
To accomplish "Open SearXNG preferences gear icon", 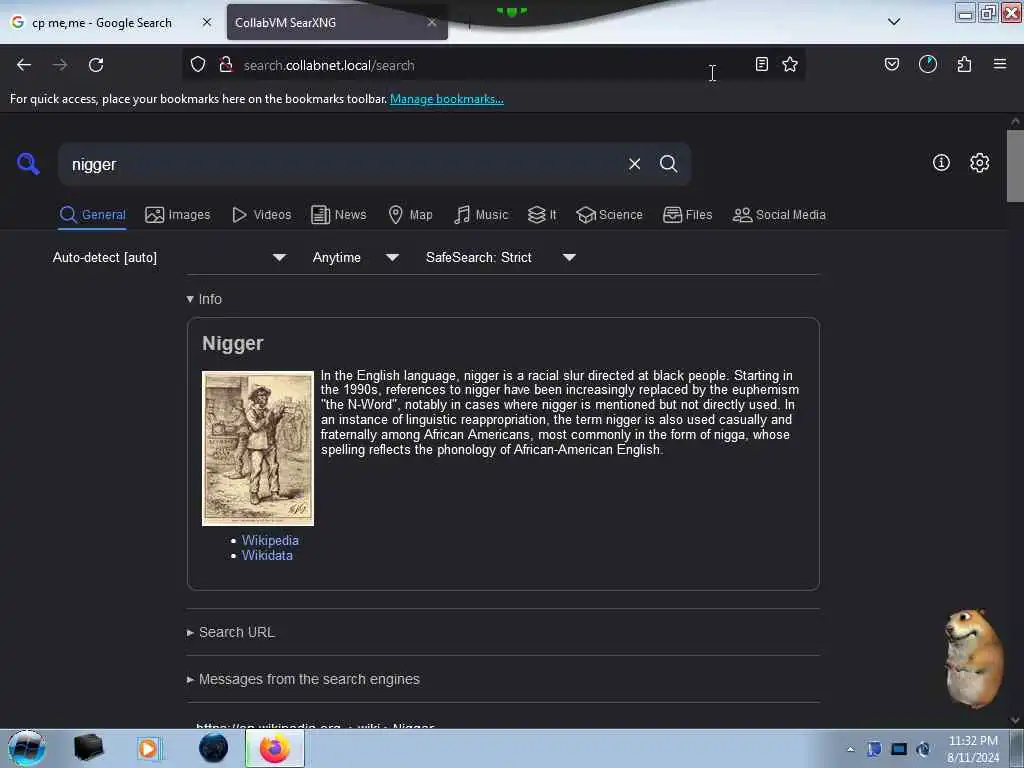I will point(980,163).
